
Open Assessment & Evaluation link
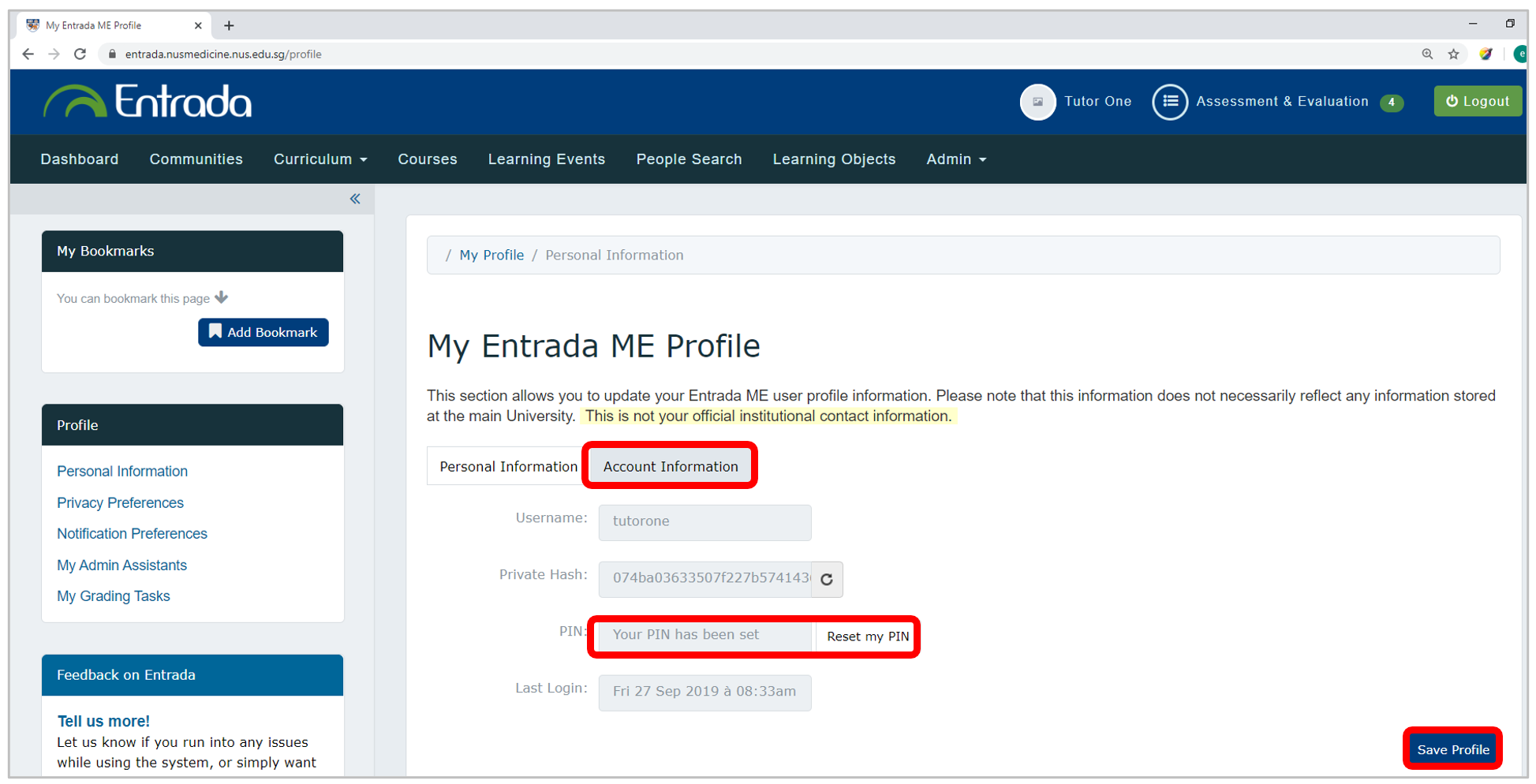click(x=1282, y=102)
